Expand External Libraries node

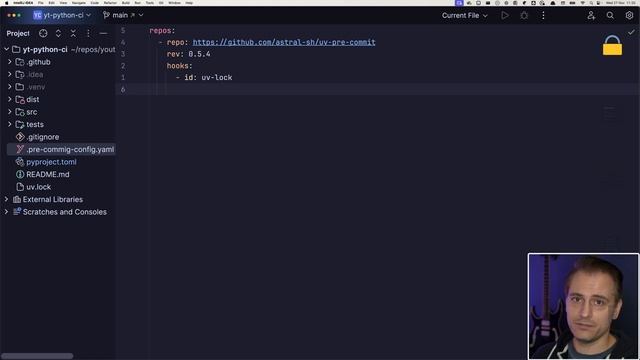coord(6,199)
